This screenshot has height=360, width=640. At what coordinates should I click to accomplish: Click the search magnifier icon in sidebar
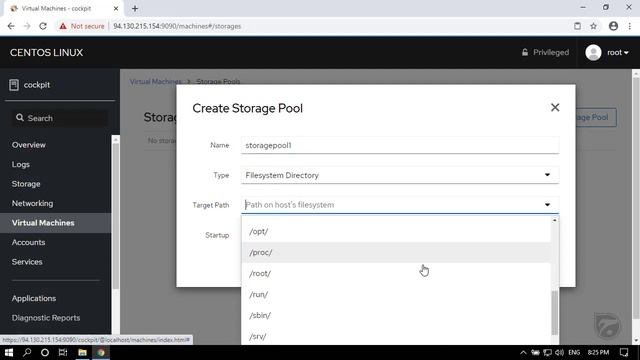point(20,118)
